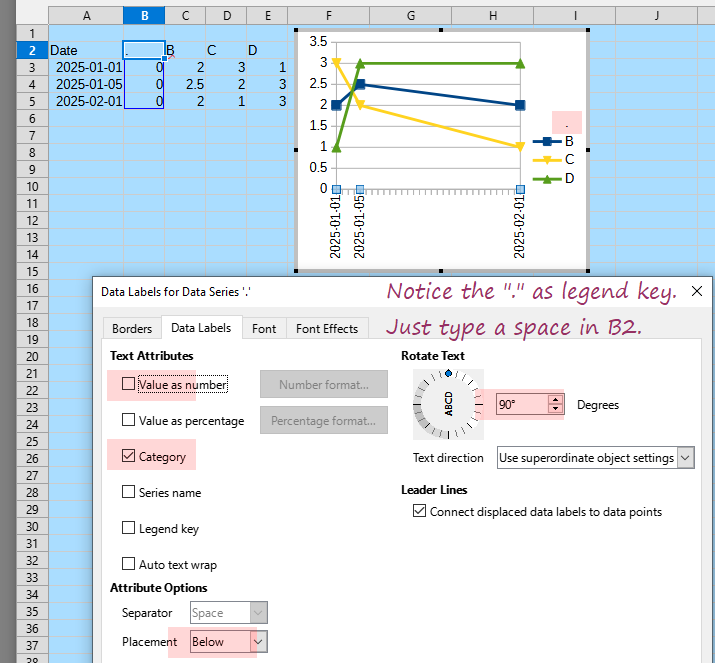Select cell B2 in the spreadsheet
This screenshot has width=715, height=663.
tap(144, 50)
